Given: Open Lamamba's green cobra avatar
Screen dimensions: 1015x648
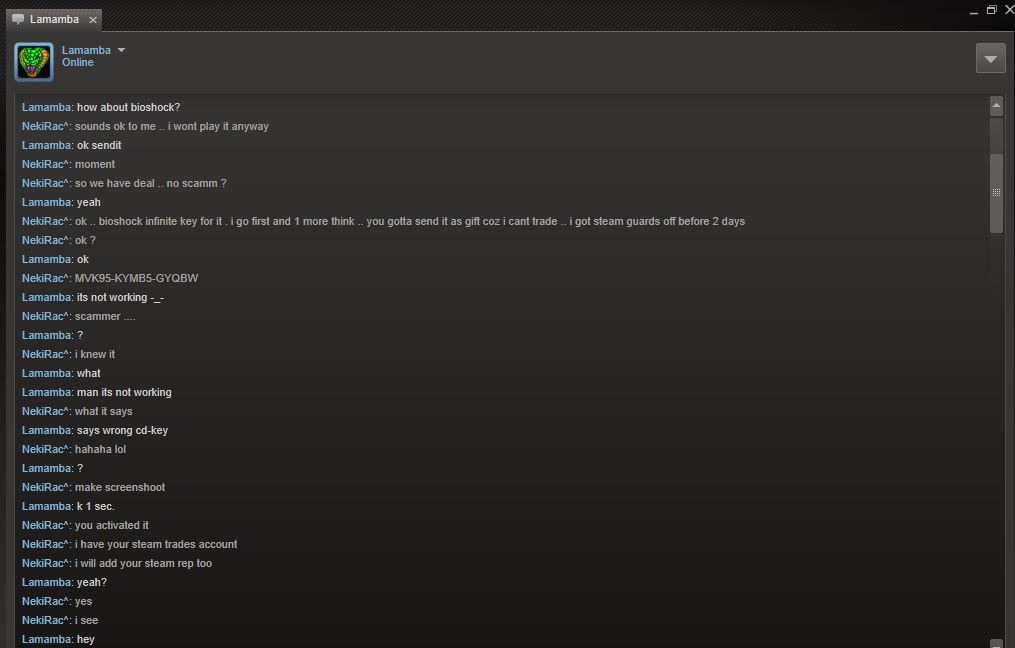Looking at the screenshot, I should pyautogui.click(x=34, y=62).
